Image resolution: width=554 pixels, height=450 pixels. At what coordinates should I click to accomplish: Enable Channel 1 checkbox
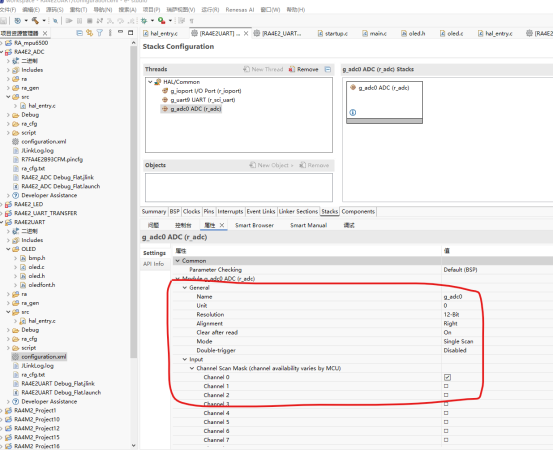tap(446, 386)
